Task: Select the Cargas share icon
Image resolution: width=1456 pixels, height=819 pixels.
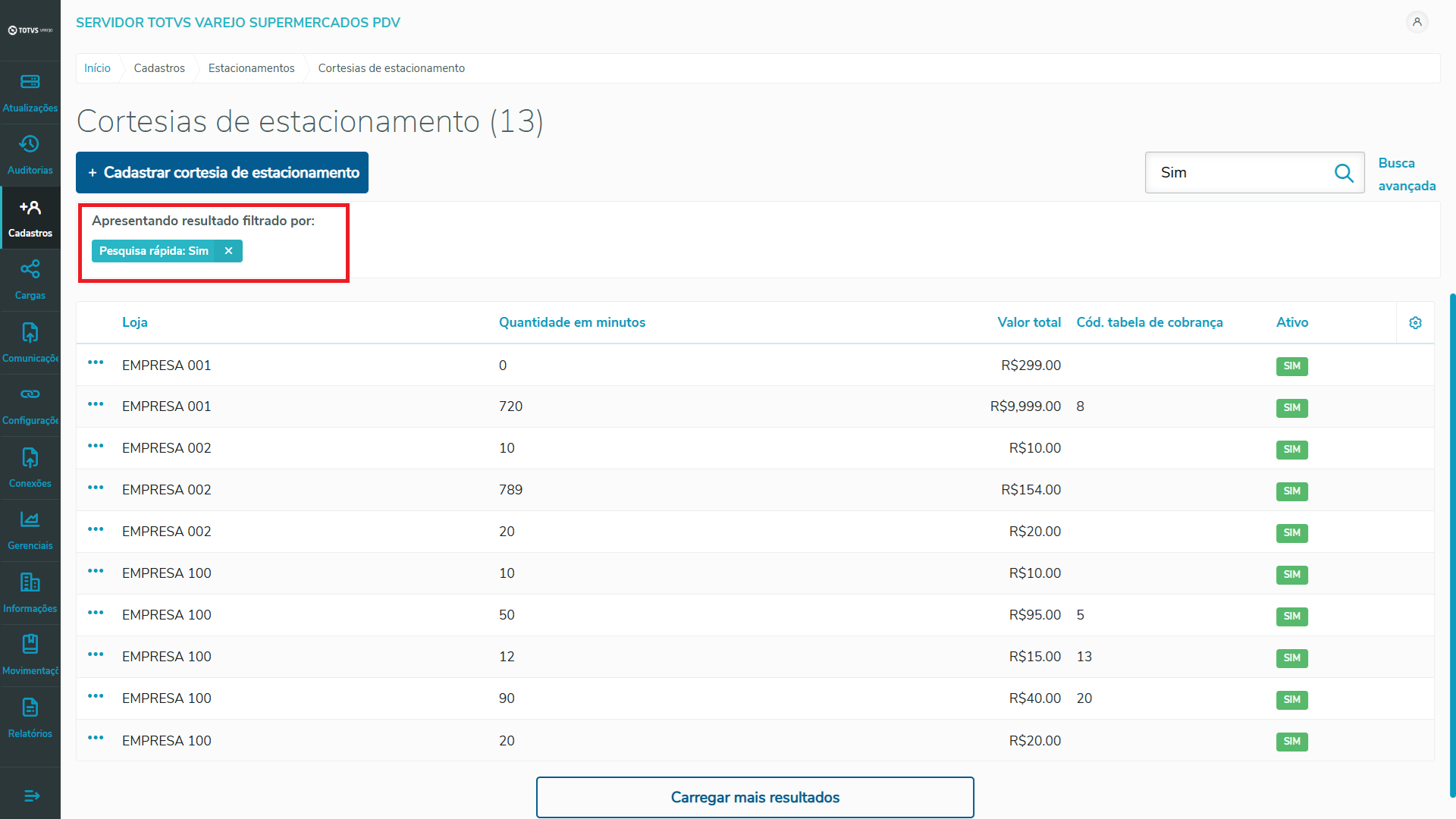Action: coord(30,269)
